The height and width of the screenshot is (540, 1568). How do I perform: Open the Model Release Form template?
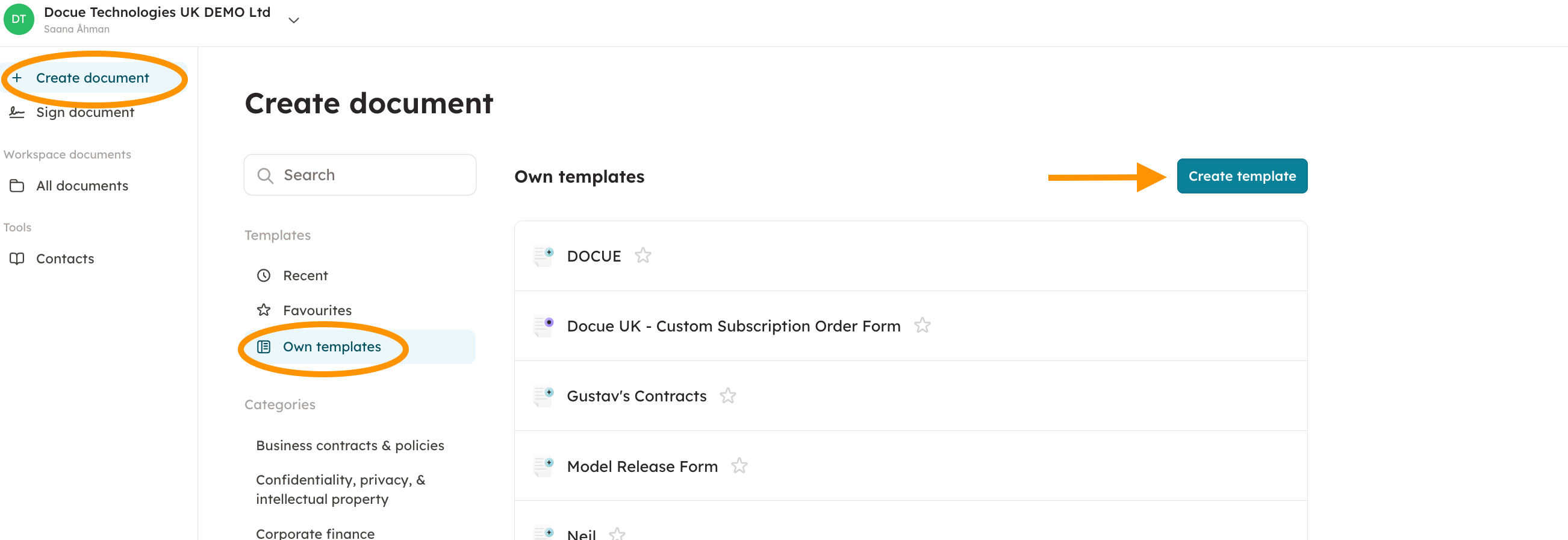point(641,466)
